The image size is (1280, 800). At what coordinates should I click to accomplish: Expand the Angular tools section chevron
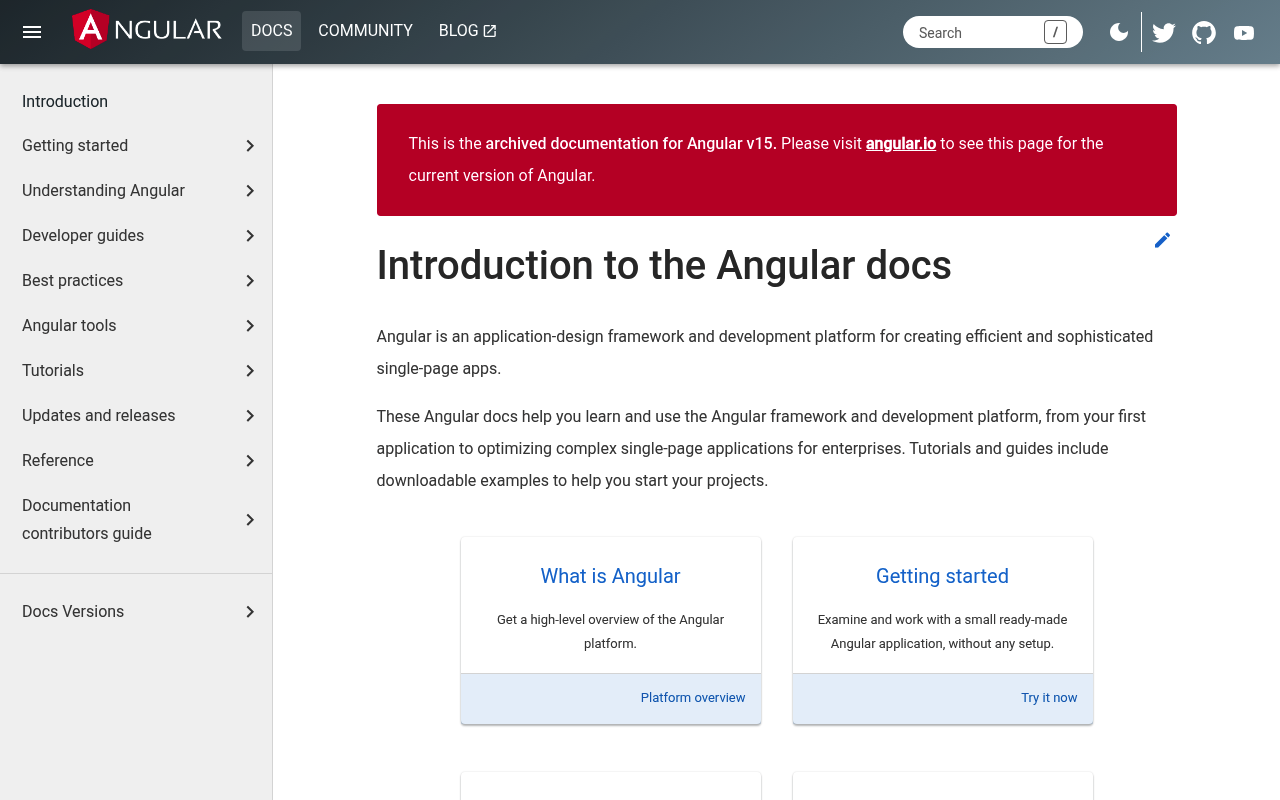coord(250,326)
